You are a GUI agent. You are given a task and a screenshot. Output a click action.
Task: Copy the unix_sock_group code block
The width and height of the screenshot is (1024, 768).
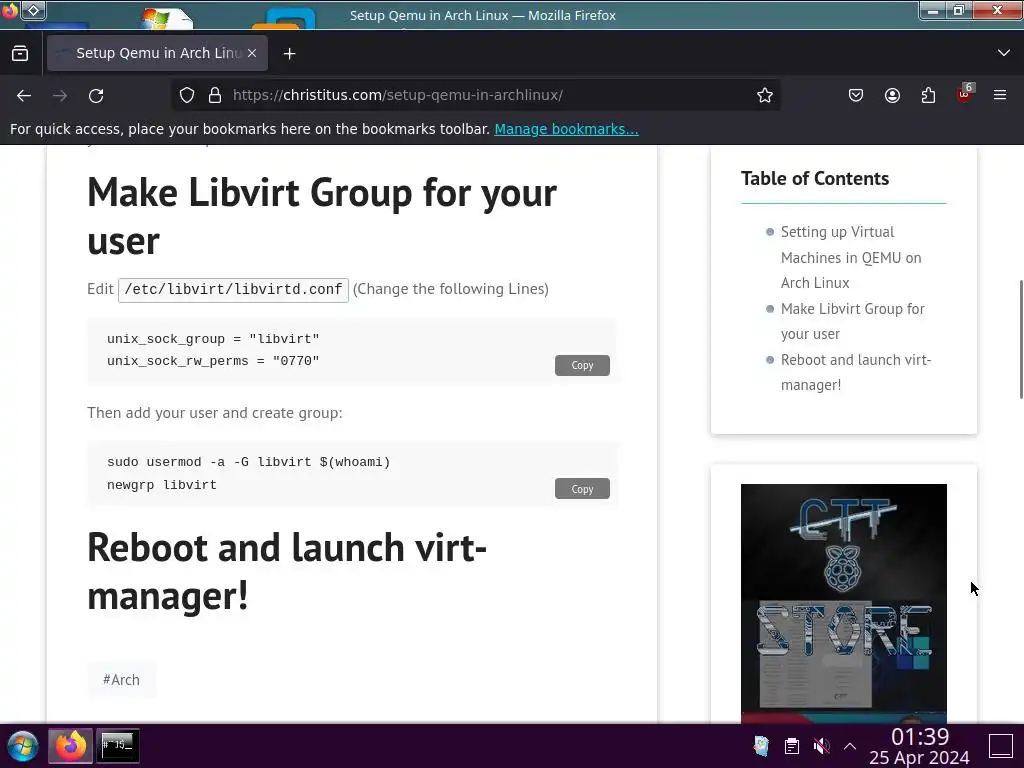click(x=582, y=365)
